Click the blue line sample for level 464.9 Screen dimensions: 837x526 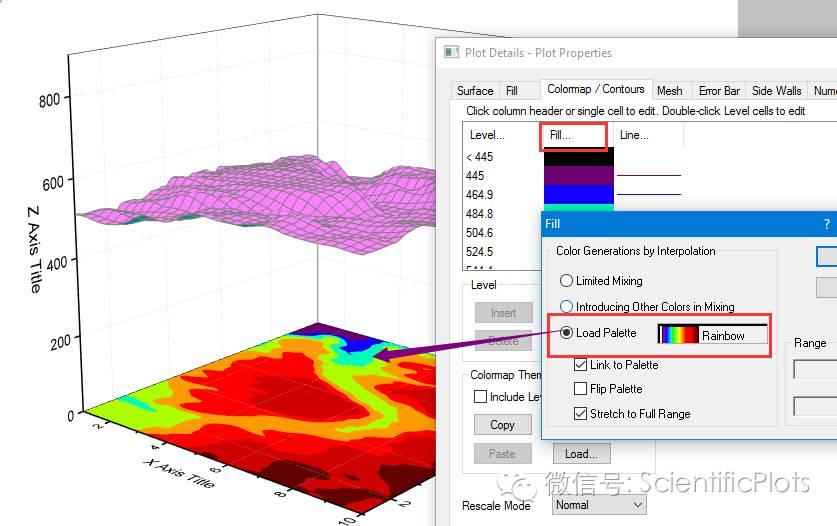coord(648,194)
